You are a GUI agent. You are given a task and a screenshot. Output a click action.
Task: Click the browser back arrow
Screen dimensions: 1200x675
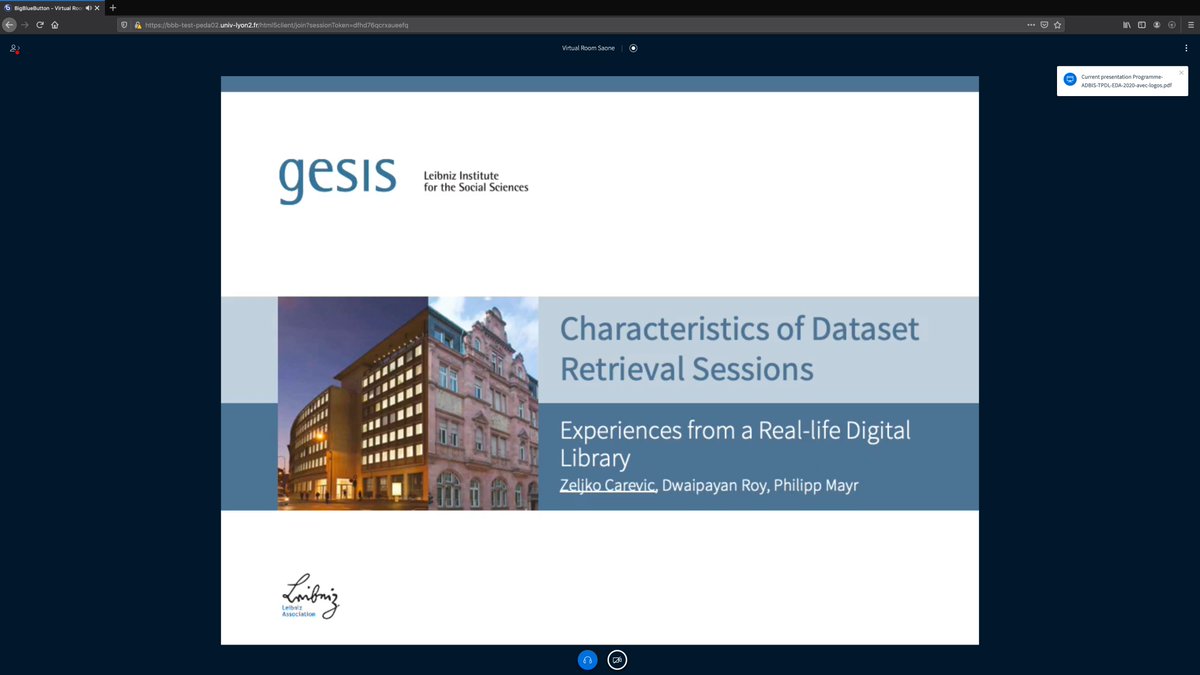(9, 25)
